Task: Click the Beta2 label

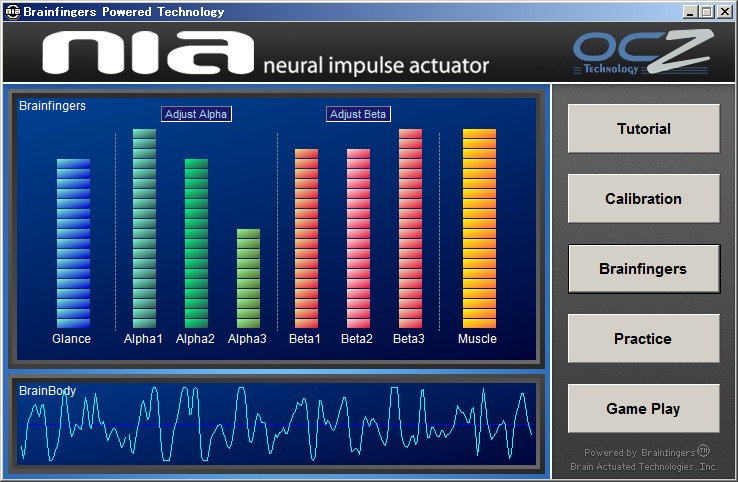Action: point(357,339)
